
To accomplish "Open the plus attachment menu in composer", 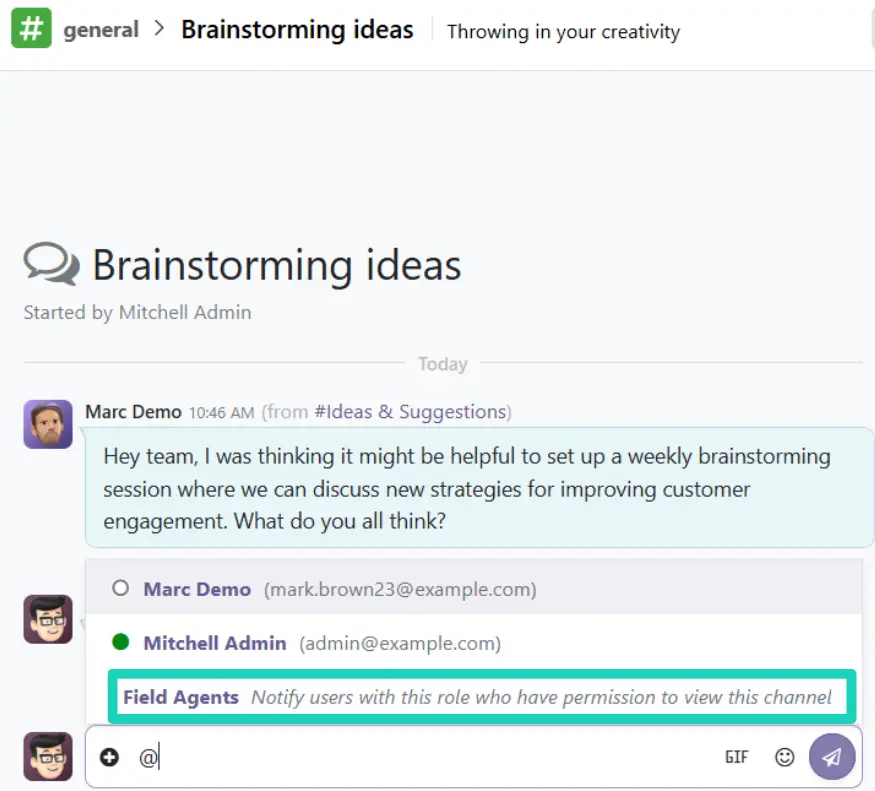I will [x=109, y=758].
